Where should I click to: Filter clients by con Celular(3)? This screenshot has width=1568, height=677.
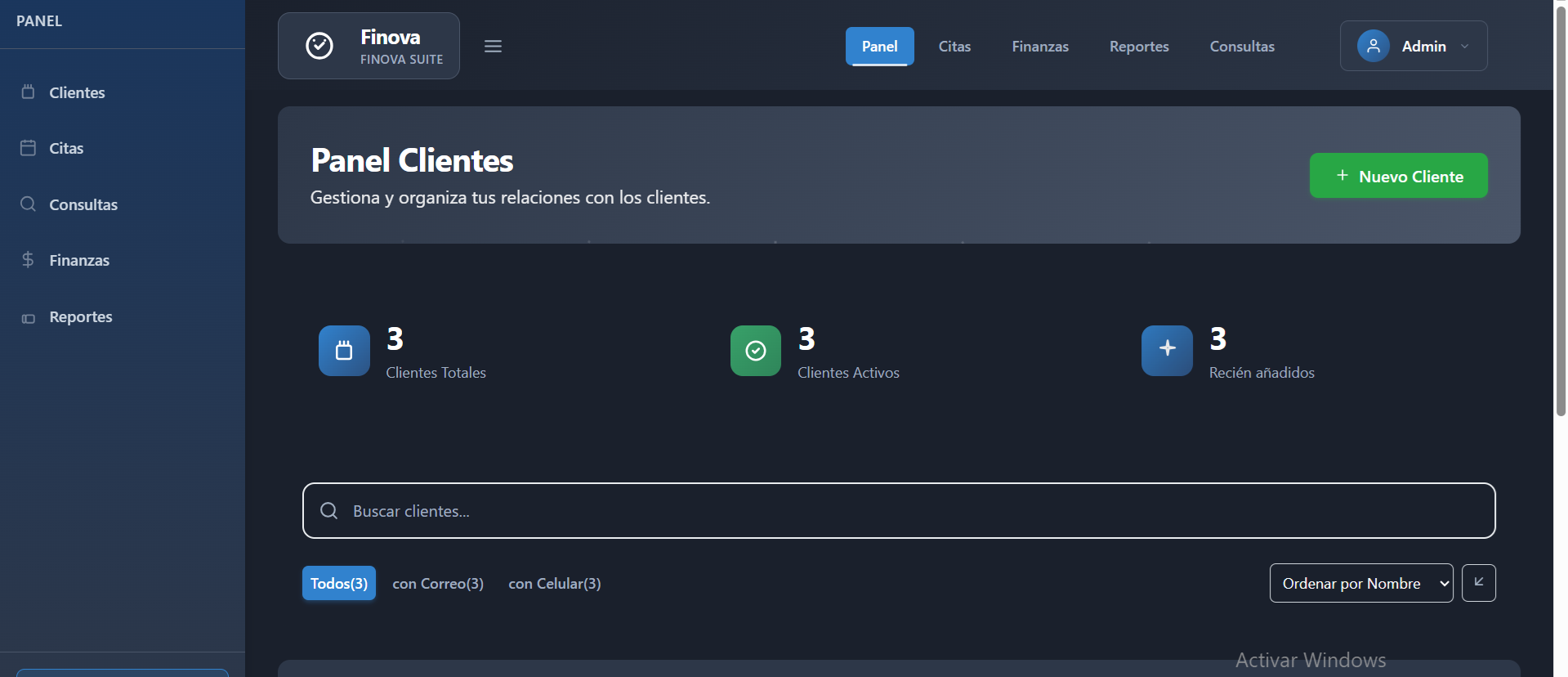(x=554, y=583)
